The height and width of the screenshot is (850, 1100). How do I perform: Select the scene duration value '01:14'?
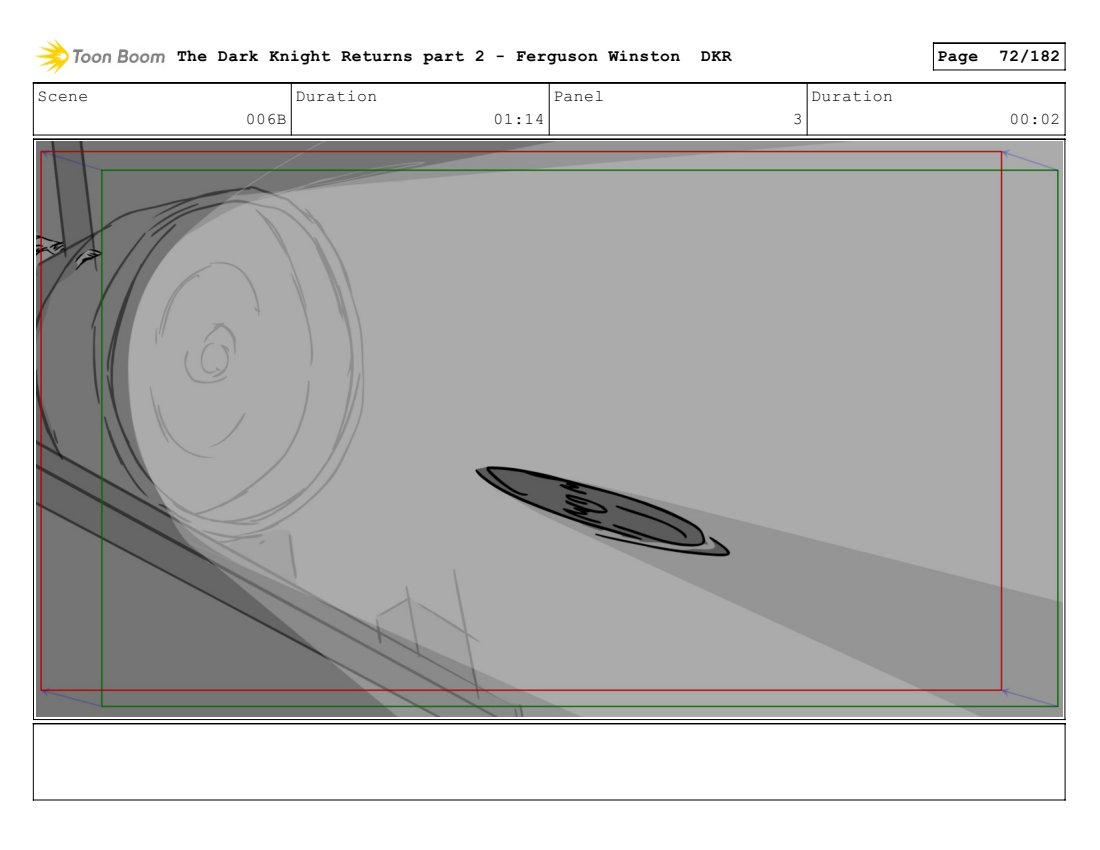(x=518, y=119)
